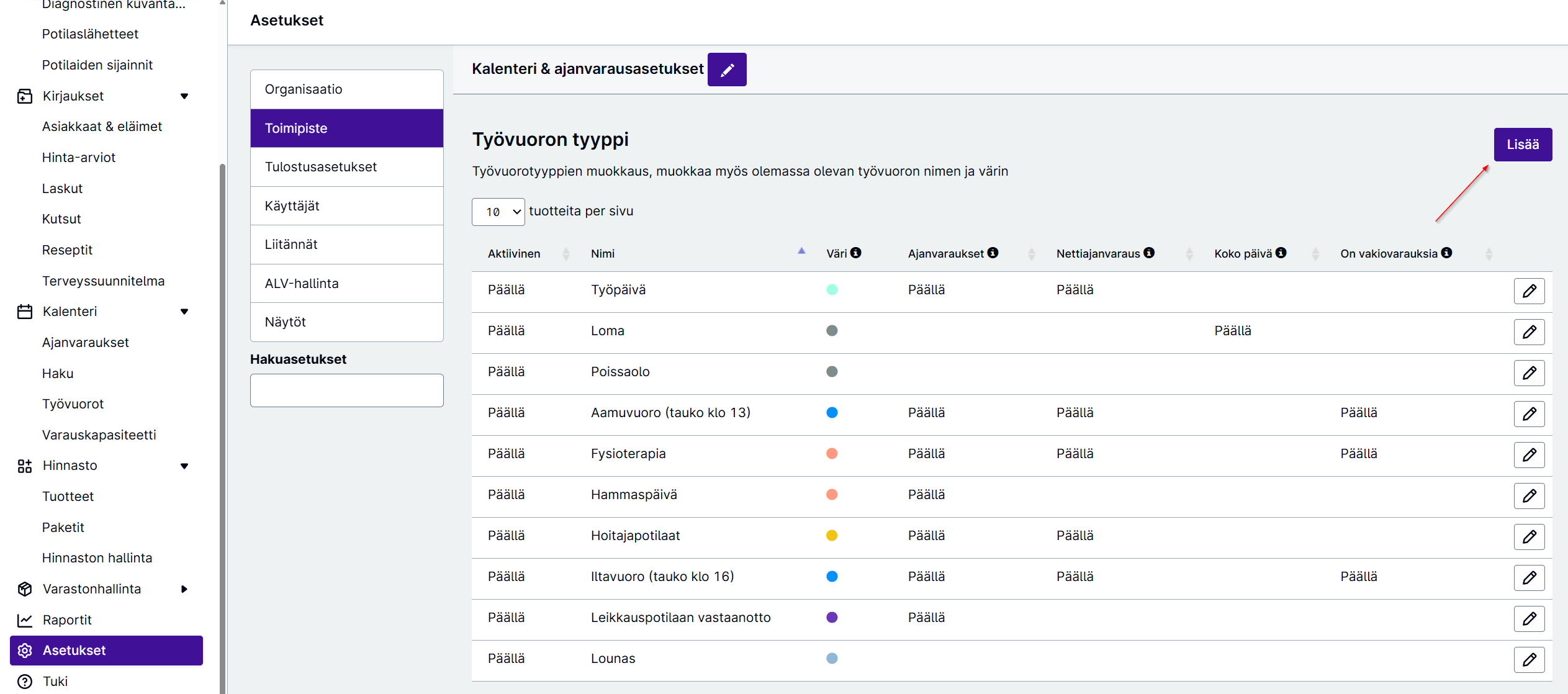The image size is (1568, 694).
Task: Click the sidebar vertical scrollbar
Action: [x=222, y=428]
